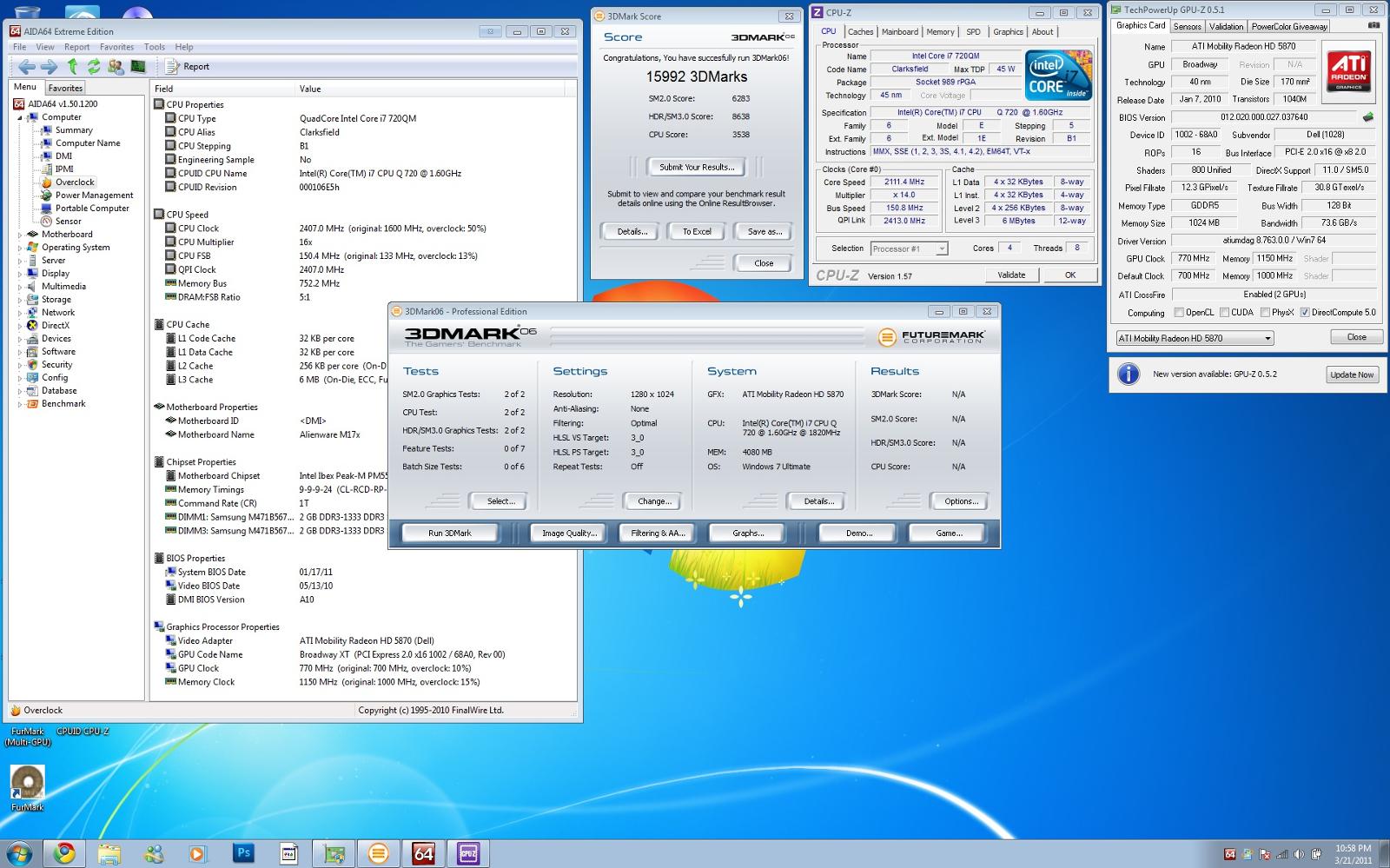
Task: Click the GPU-Z BIOS save chip icon
Action: click(x=1367, y=117)
